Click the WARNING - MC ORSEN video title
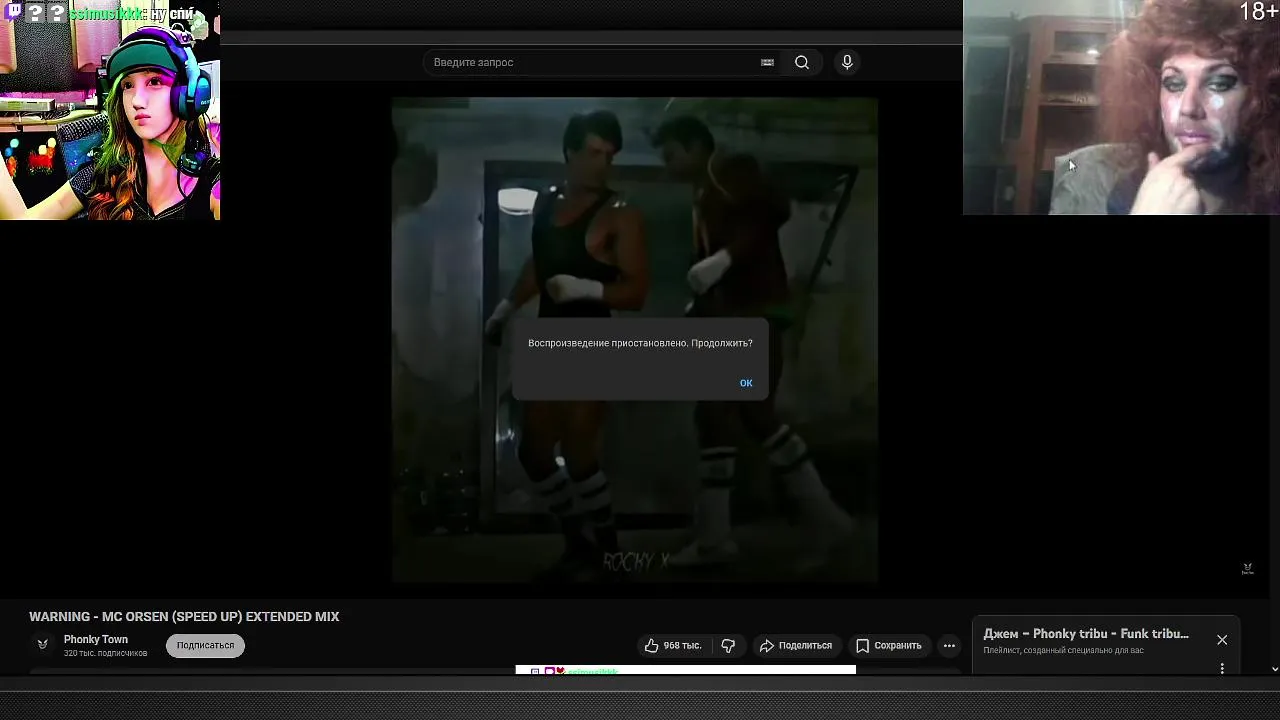 [184, 617]
